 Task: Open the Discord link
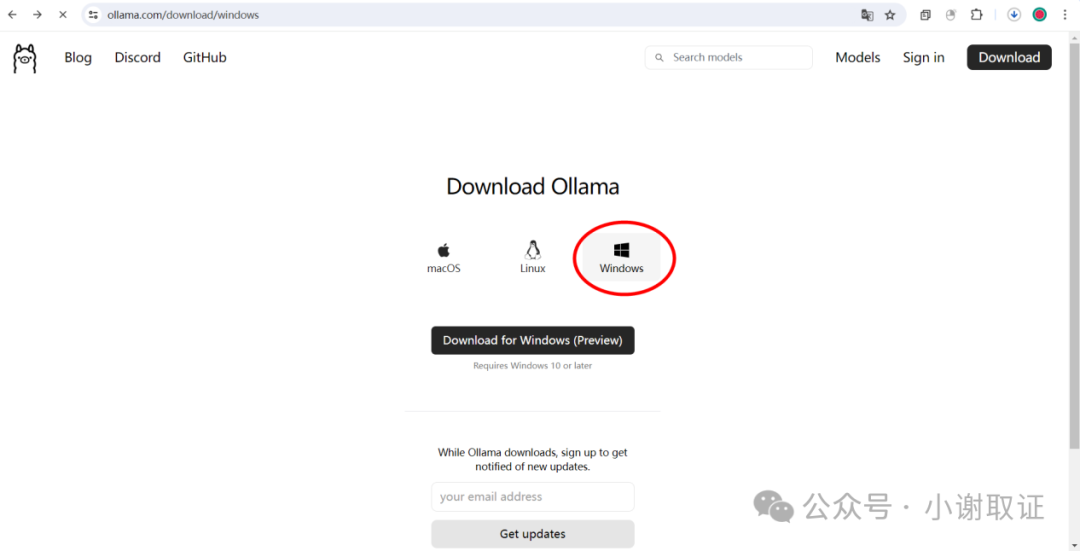click(138, 57)
